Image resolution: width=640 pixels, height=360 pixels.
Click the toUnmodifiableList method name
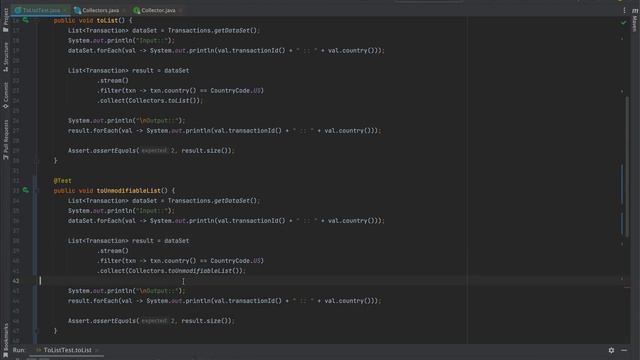pyautogui.click(x=129, y=191)
